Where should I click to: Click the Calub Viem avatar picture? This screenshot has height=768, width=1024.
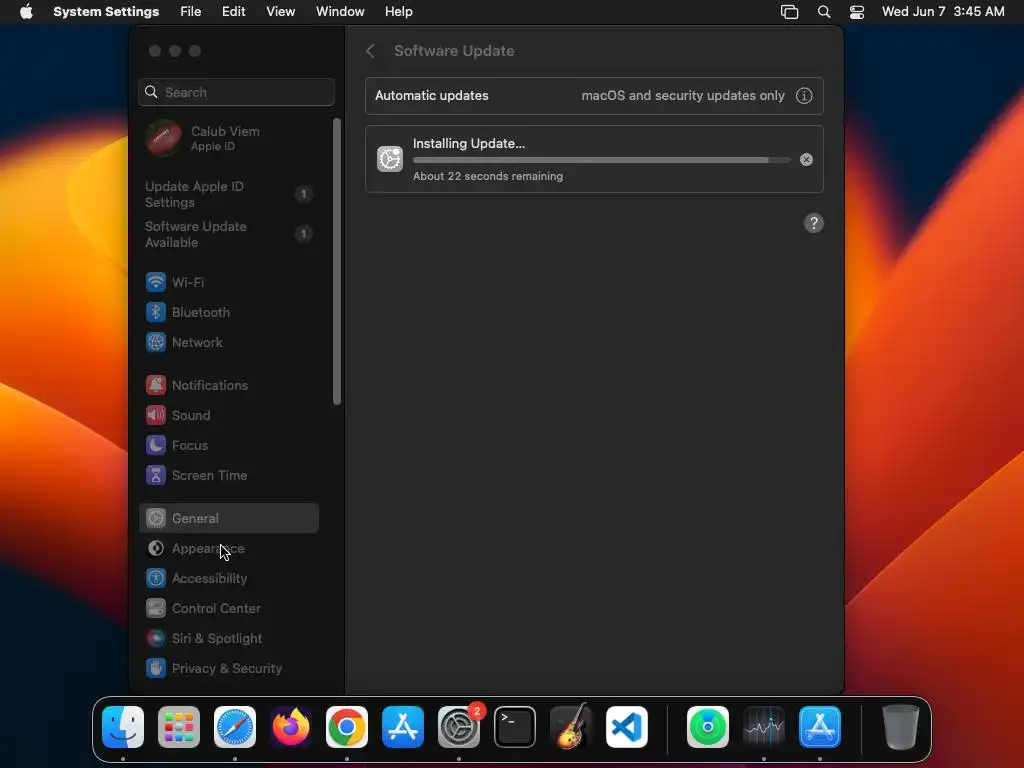[163, 138]
